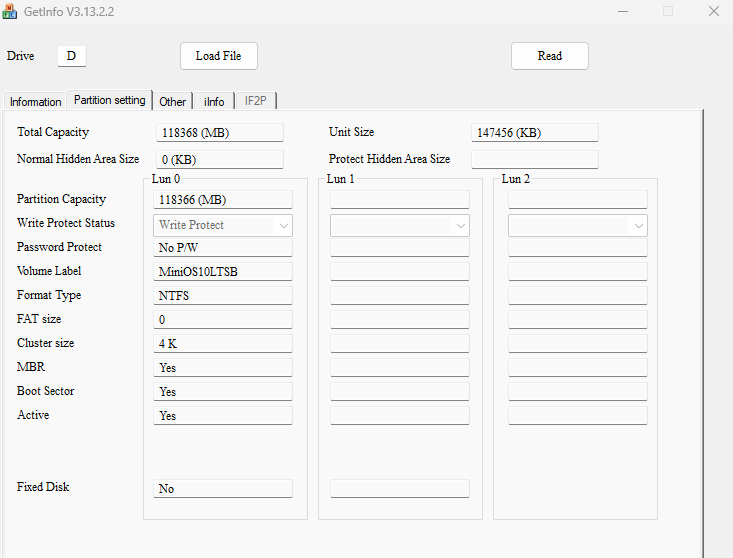Close the GetInfo window
Image resolution: width=733 pixels, height=558 pixels.
click(x=713, y=11)
